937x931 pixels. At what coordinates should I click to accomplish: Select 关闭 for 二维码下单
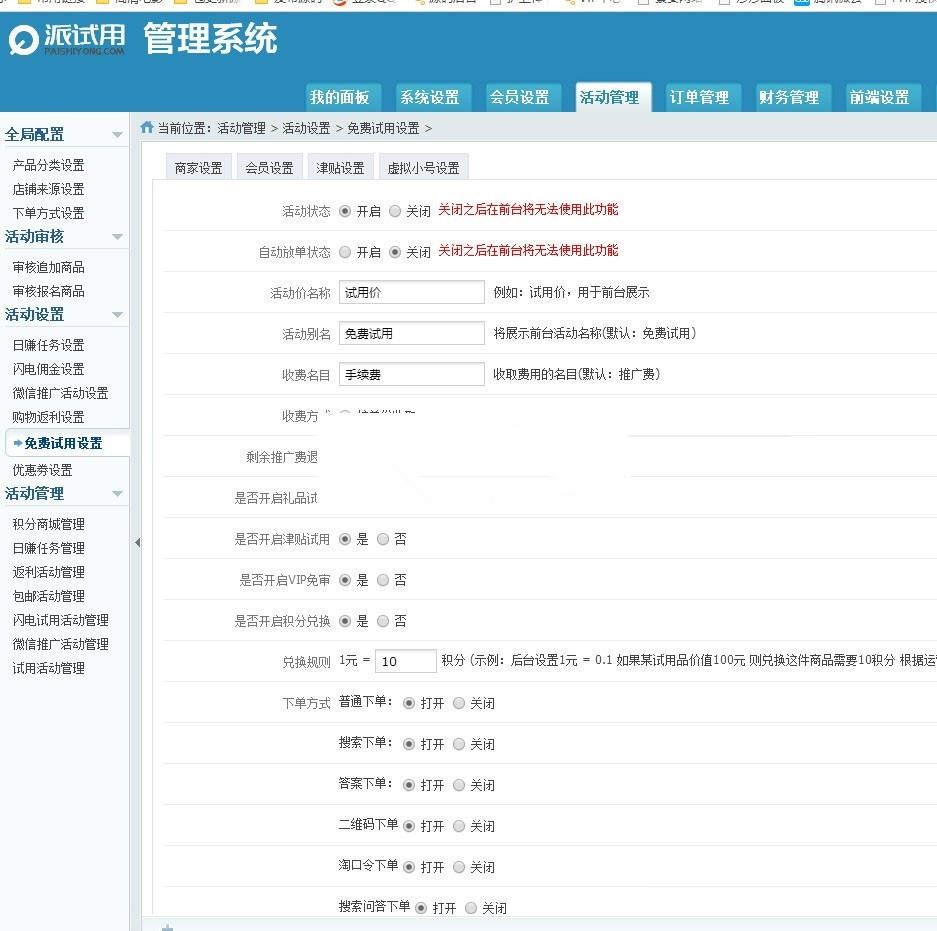click(x=459, y=826)
